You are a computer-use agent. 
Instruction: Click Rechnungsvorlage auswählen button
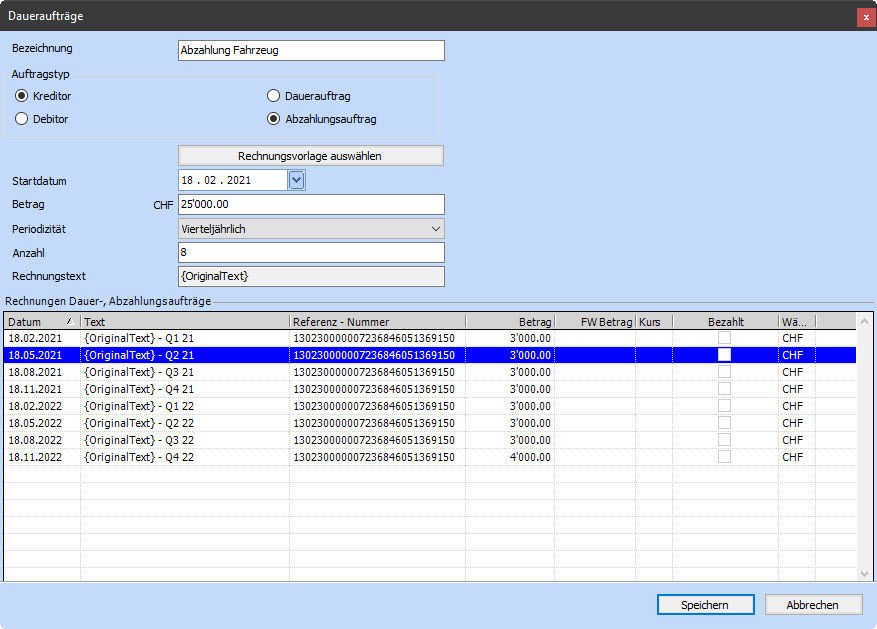(x=310, y=156)
